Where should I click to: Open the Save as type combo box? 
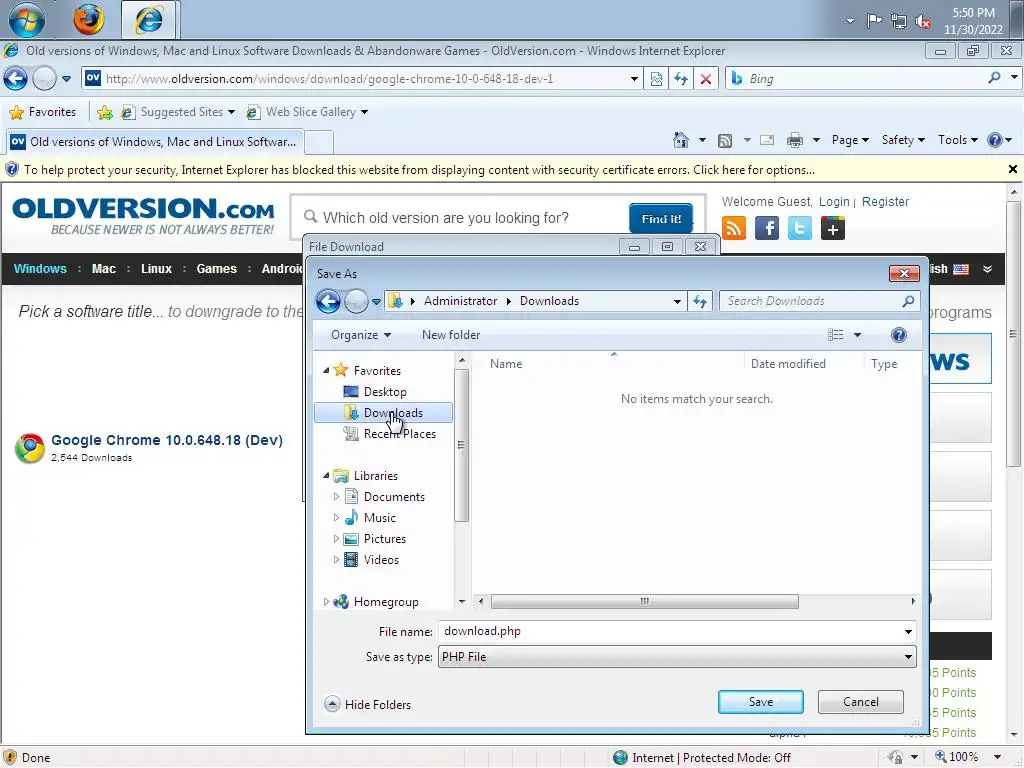677,657
